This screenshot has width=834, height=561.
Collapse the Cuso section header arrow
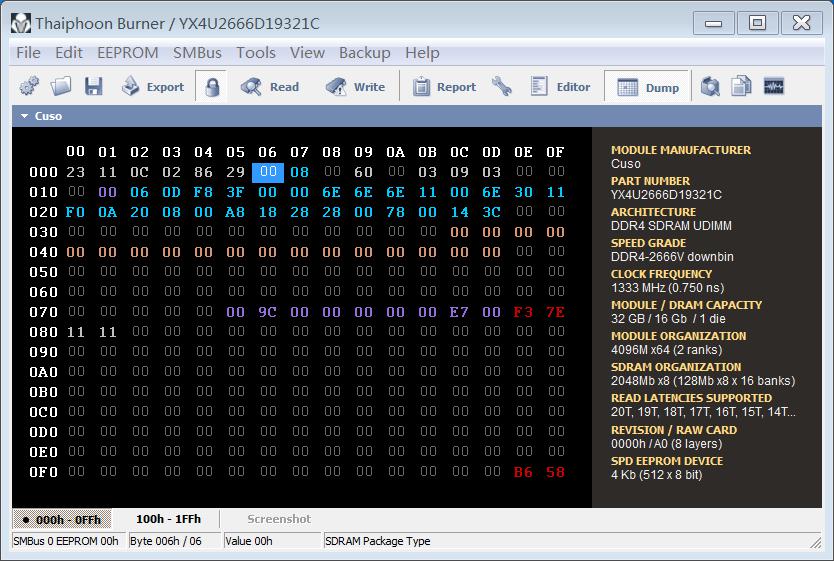(x=24, y=116)
